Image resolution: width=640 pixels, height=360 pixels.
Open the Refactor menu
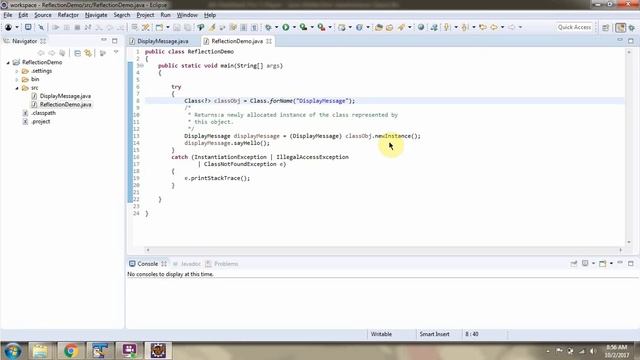coord(68,15)
